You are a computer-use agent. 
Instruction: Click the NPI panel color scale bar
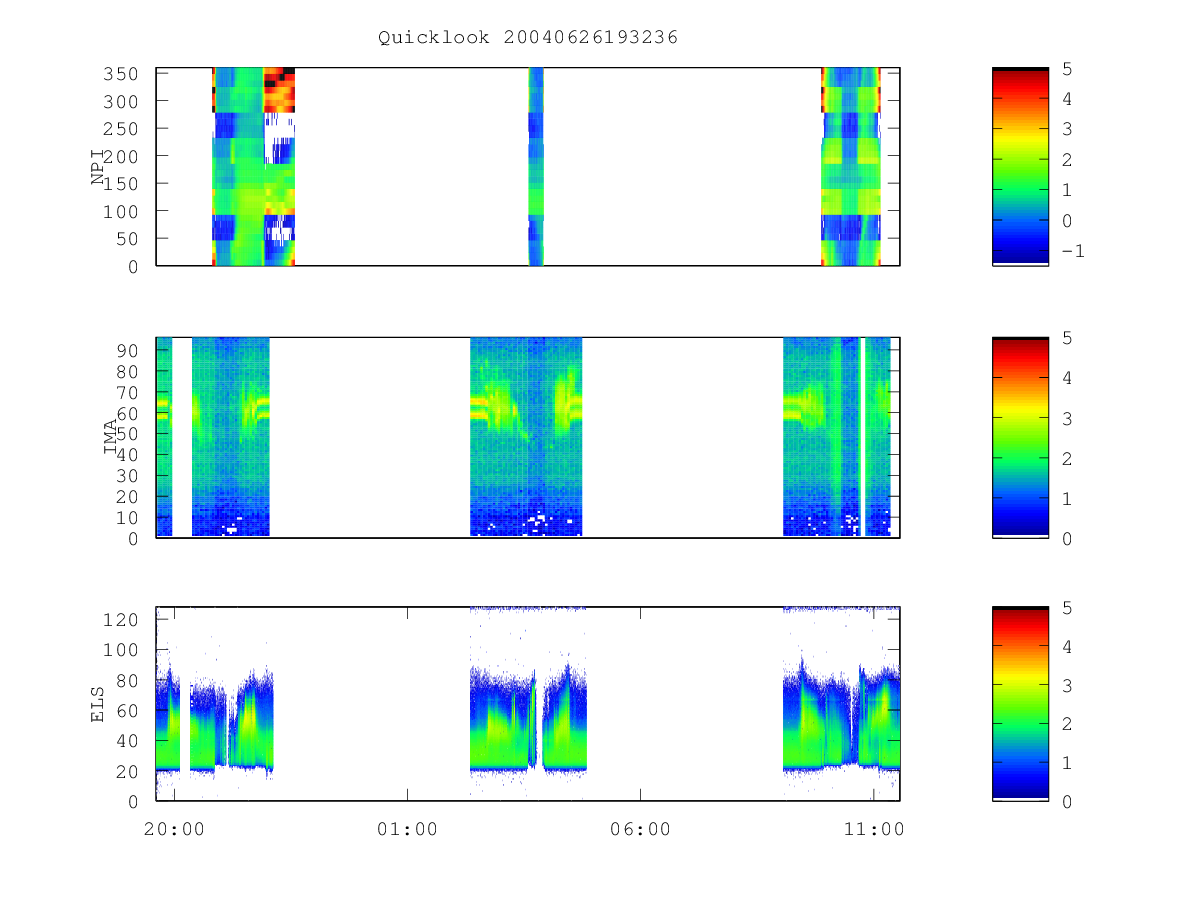(1020, 166)
